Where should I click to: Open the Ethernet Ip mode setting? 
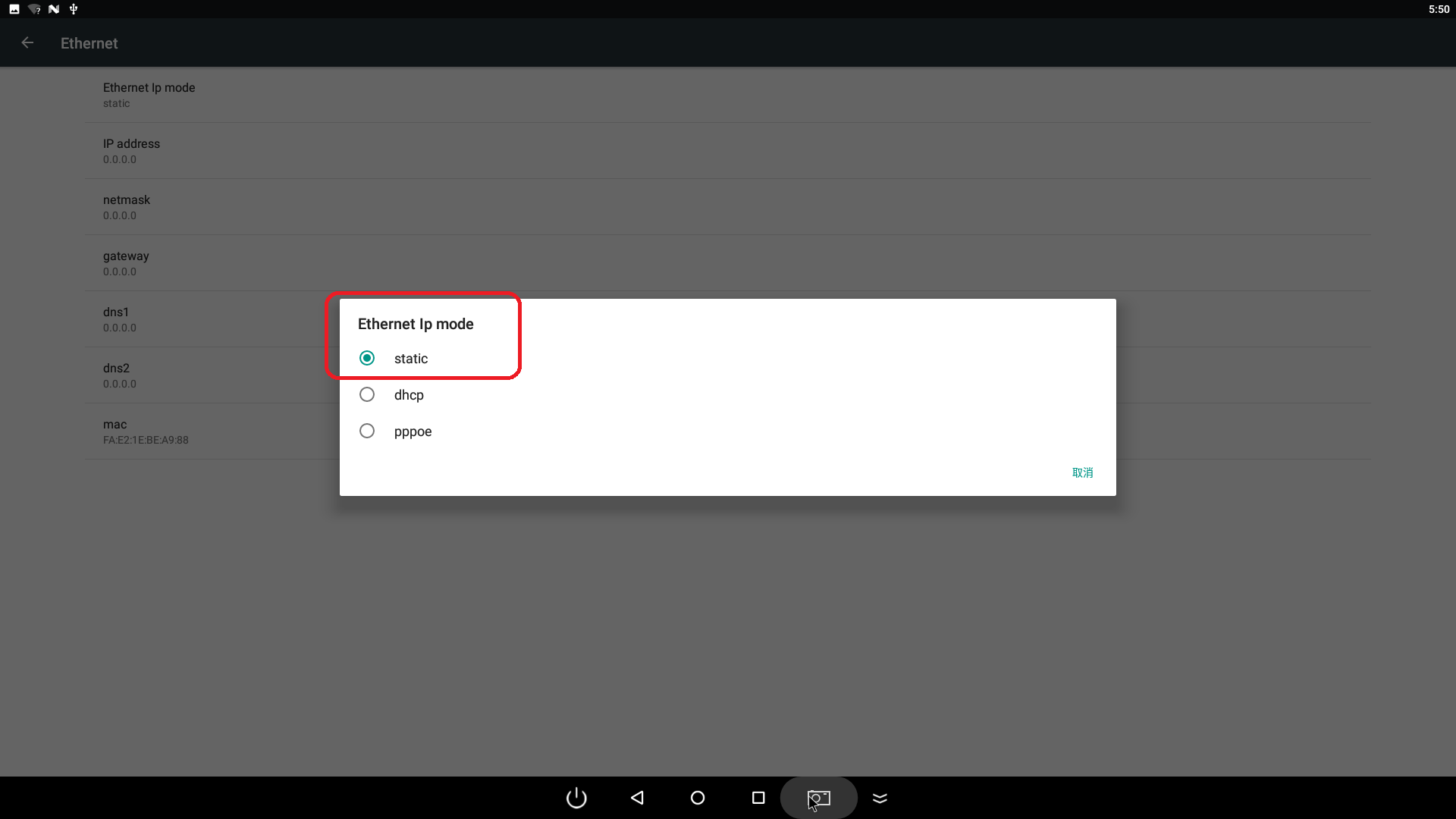click(149, 95)
